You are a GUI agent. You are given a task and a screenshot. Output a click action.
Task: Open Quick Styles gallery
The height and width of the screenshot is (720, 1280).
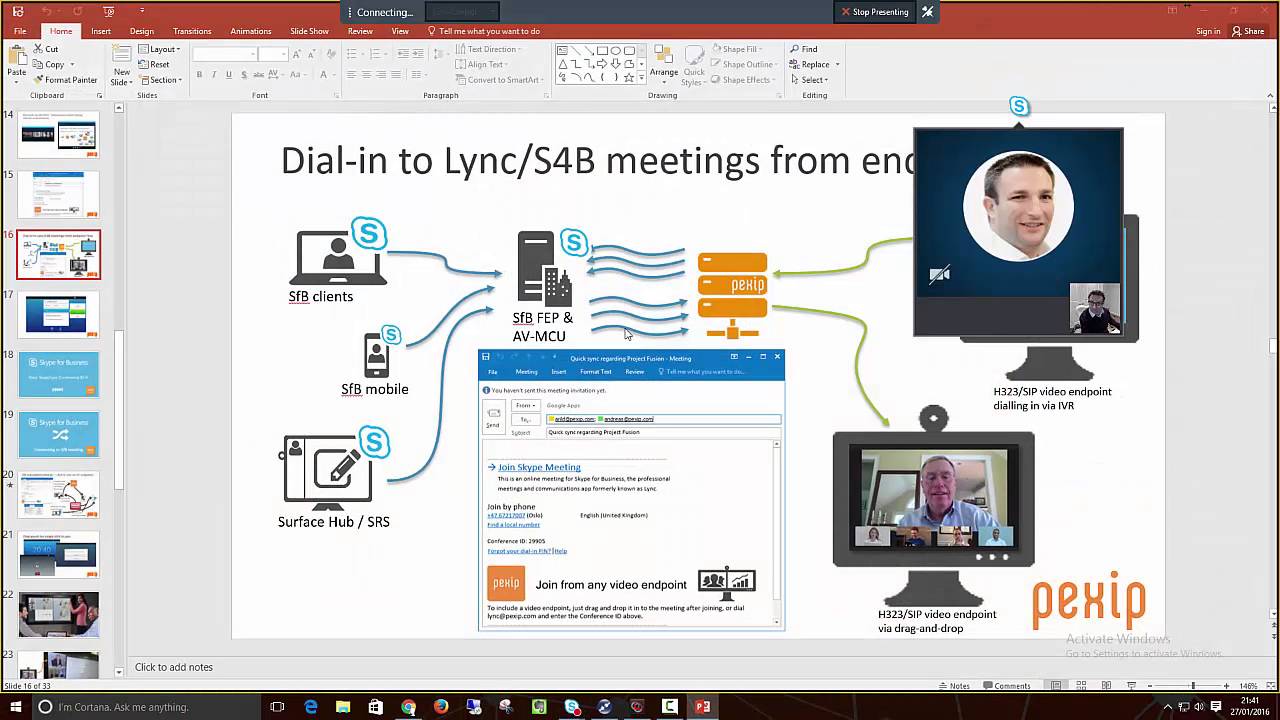coord(693,65)
